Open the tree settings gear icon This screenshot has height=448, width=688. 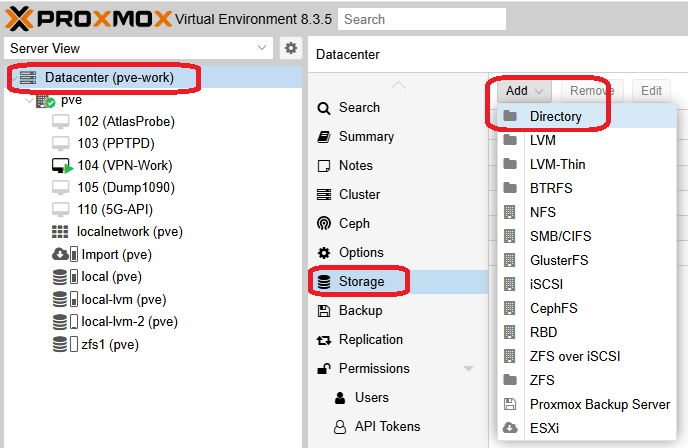[x=290, y=48]
